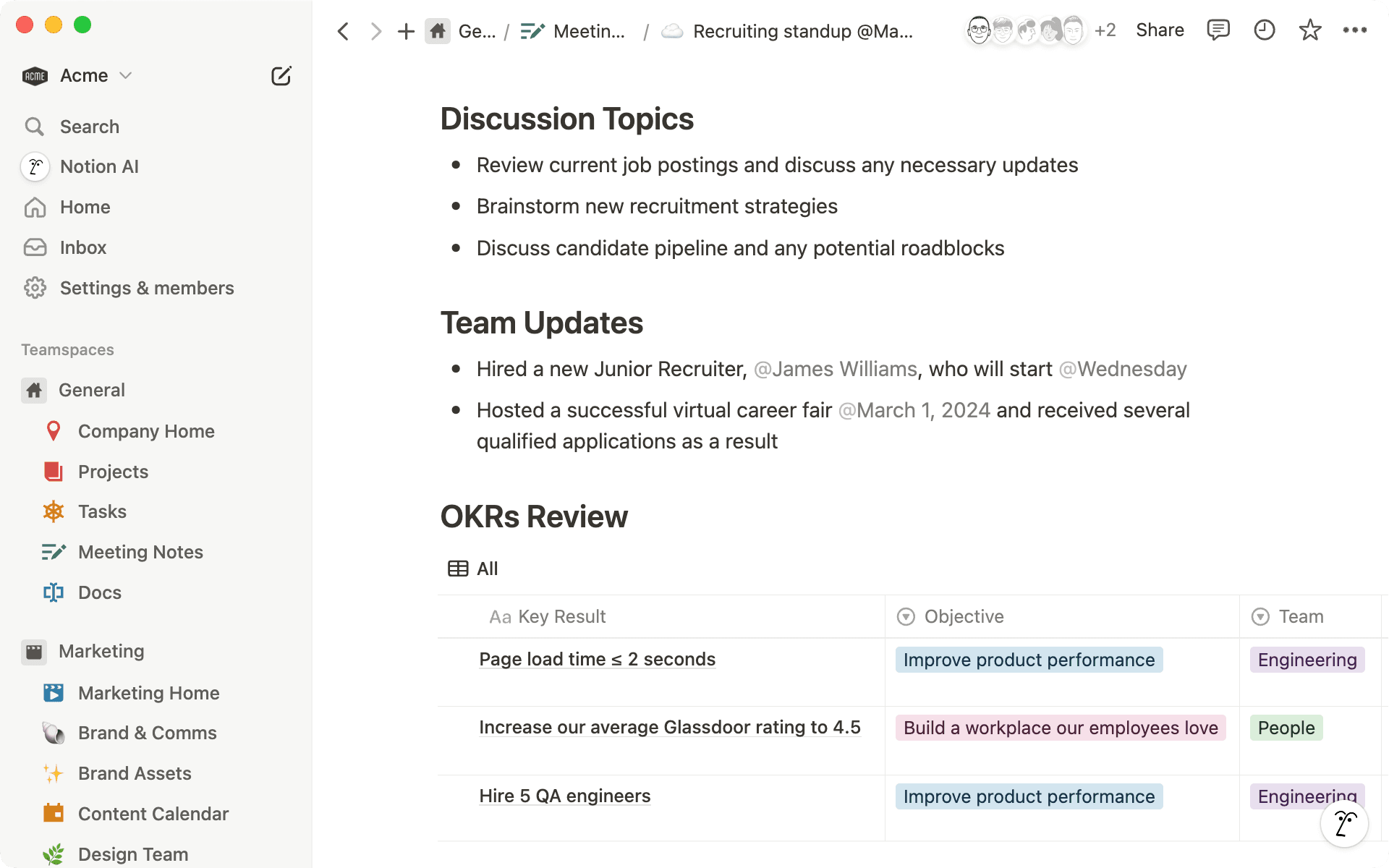Open the Objective column header dropdown
1389x868 pixels.
tap(906, 616)
